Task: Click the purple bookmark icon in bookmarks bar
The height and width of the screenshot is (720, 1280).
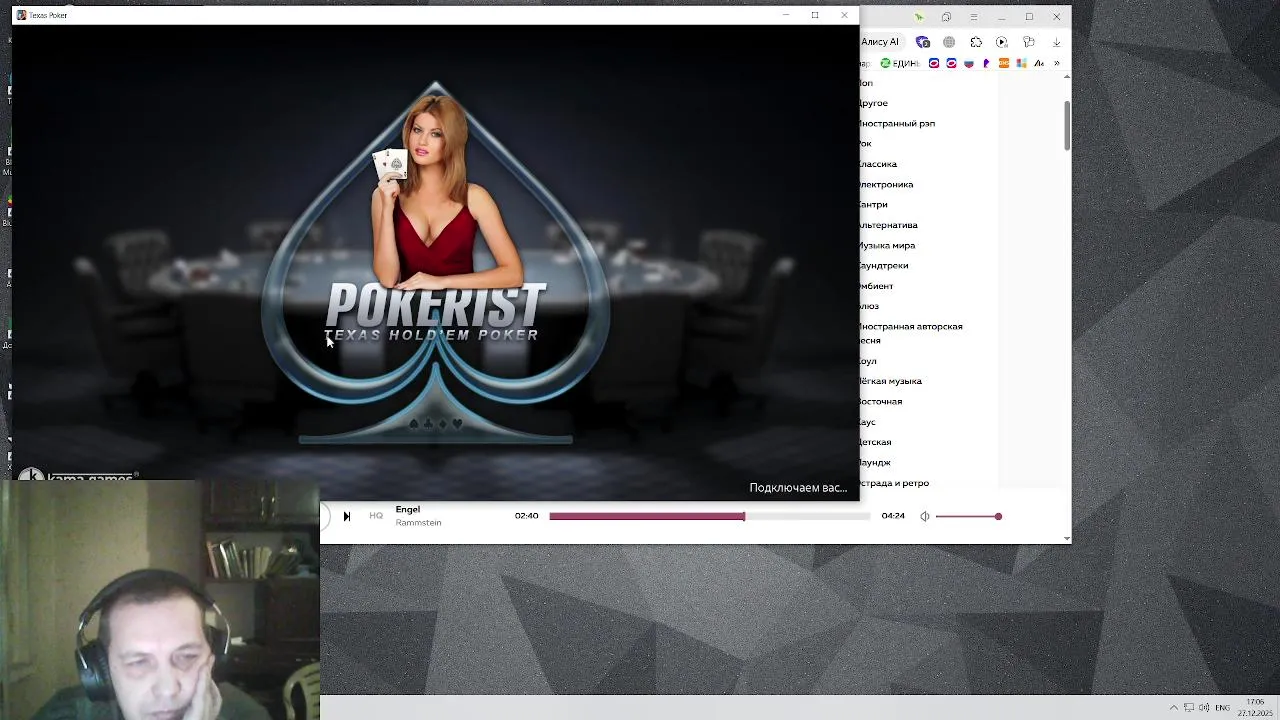Action: (986, 63)
